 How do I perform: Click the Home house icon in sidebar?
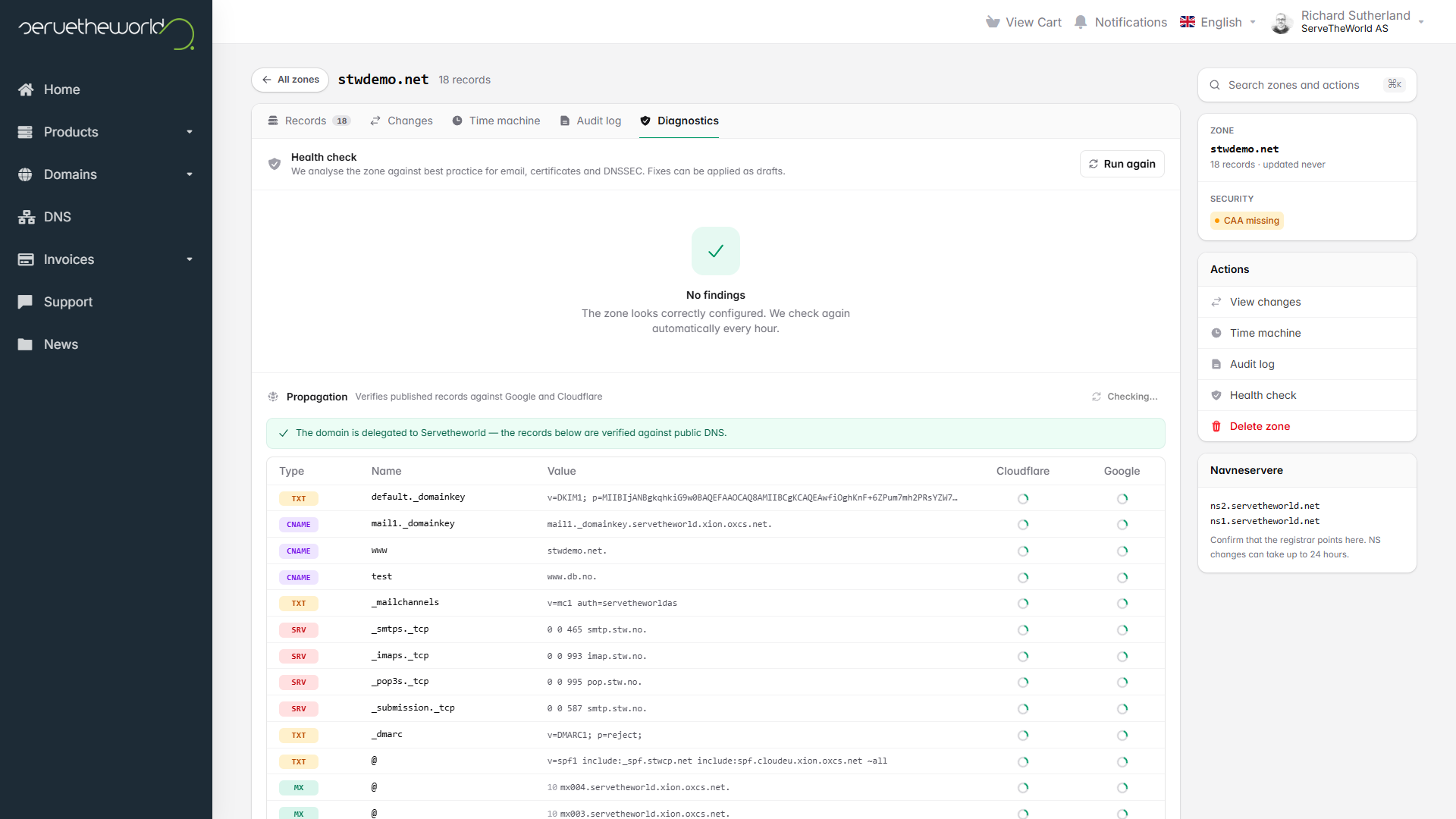[x=26, y=89]
